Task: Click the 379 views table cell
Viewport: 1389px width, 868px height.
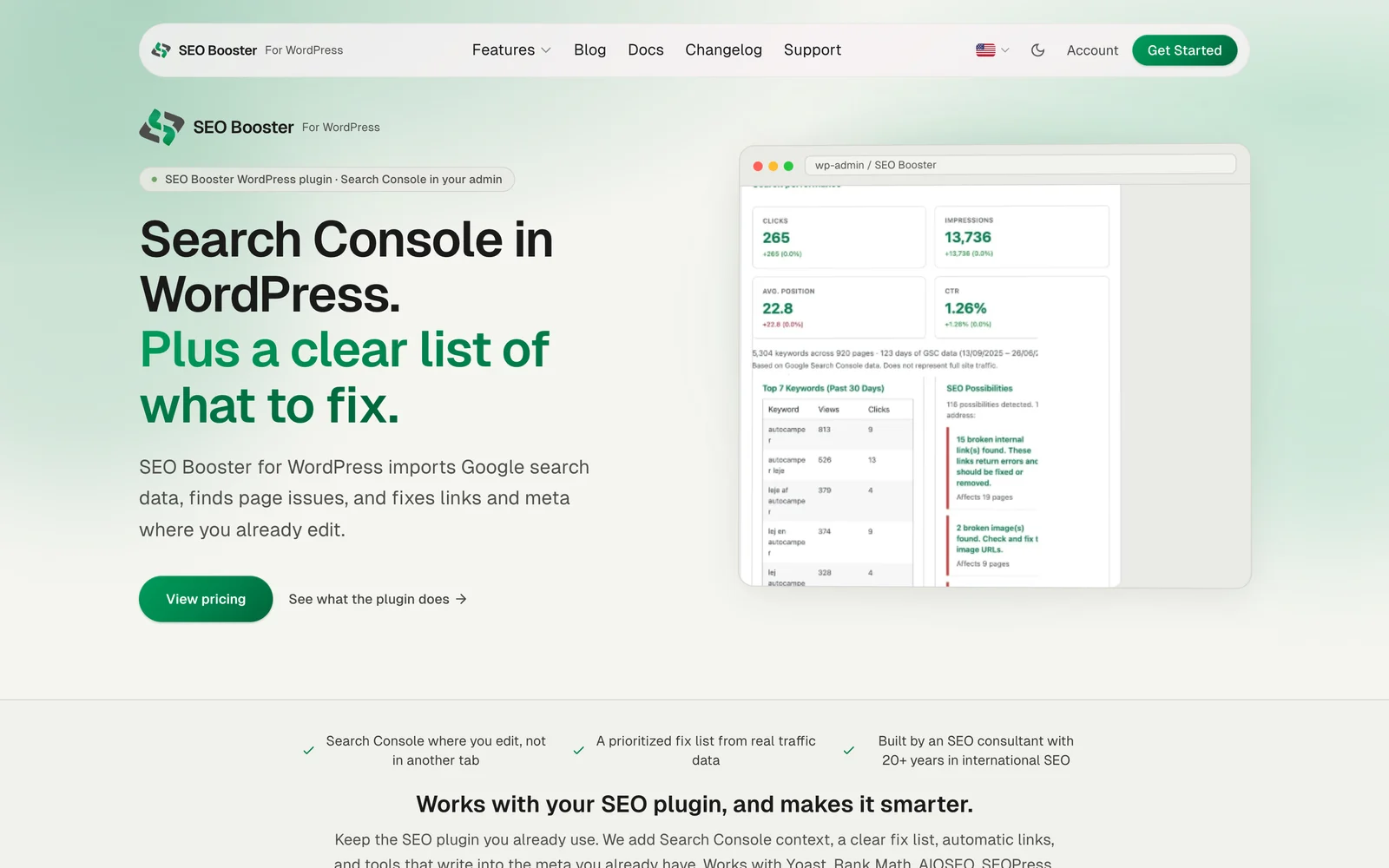Action: pyautogui.click(x=825, y=490)
